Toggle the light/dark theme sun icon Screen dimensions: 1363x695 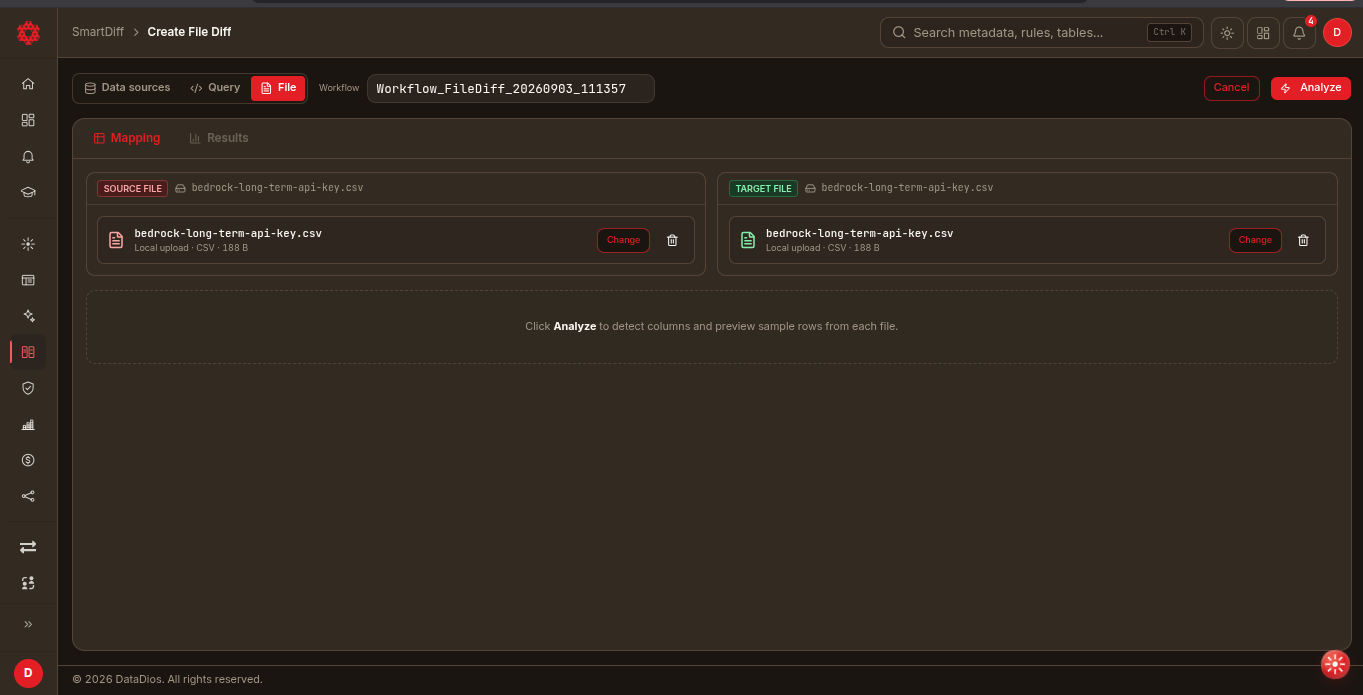click(1227, 33)
